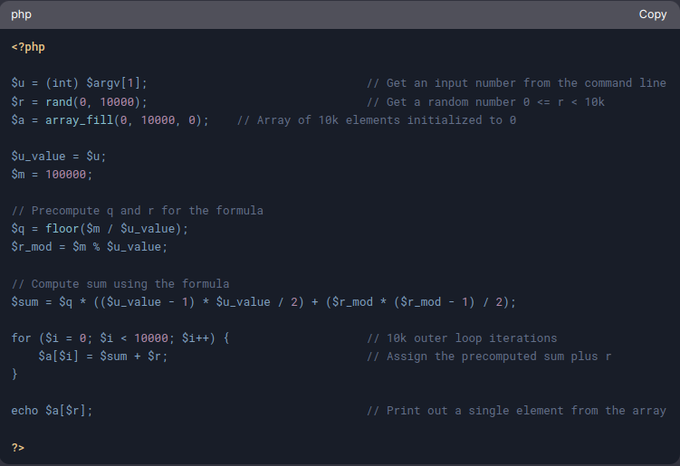Viewport: 680px width, 466px height.
Task: Click the php language label in the header
Action: [x=21, y=15]
